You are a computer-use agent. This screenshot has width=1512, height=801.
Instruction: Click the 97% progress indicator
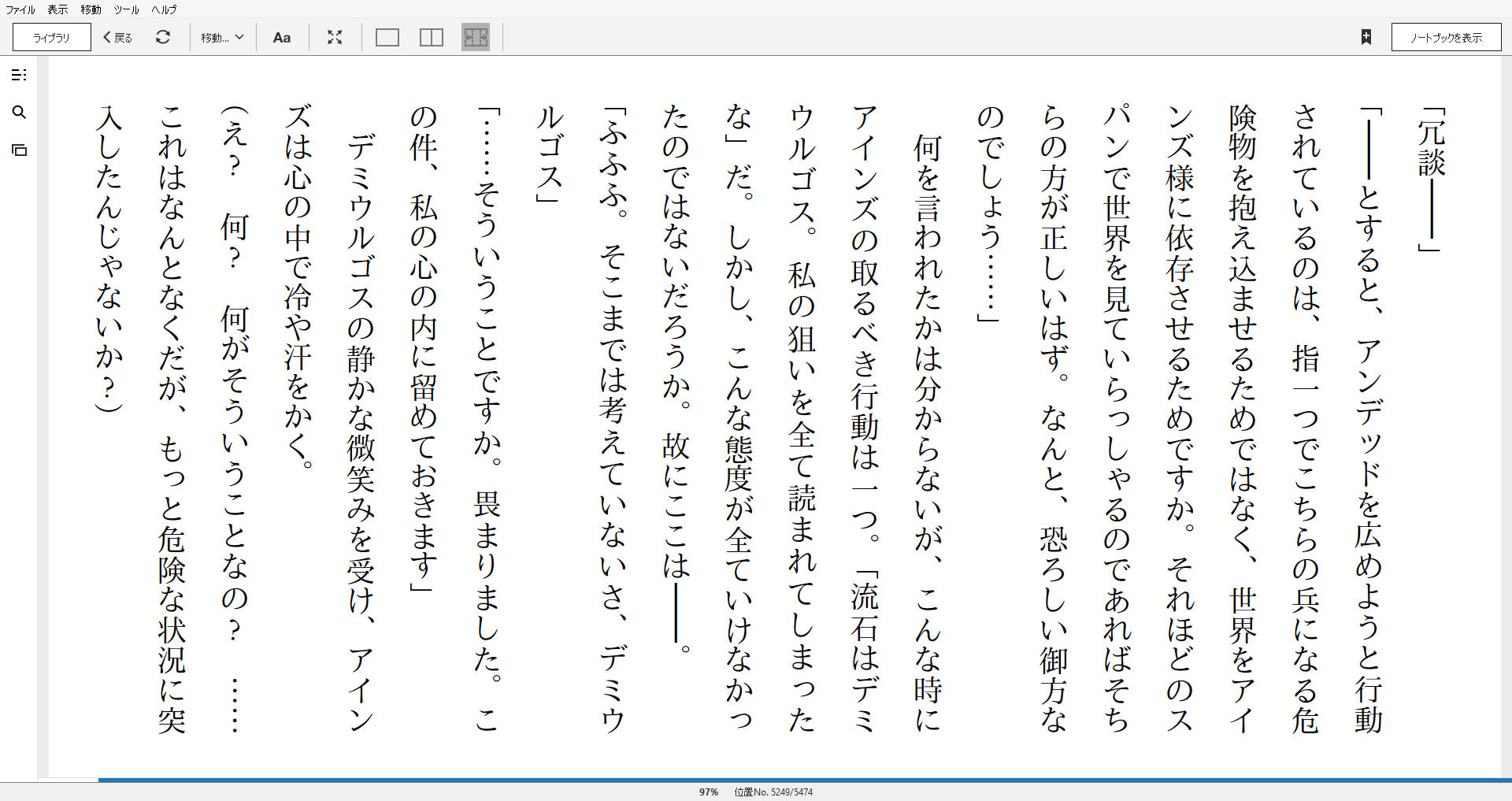click(x=709, y=792)
